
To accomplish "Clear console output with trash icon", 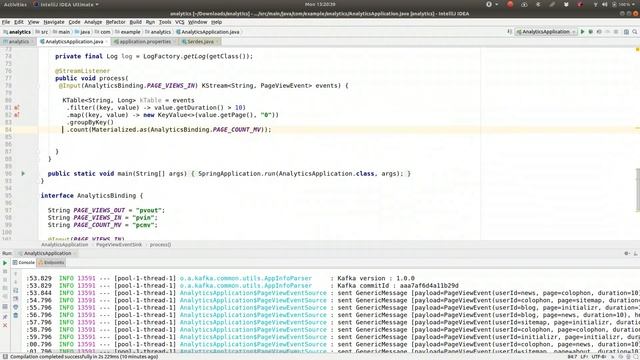I will point(16,316).
